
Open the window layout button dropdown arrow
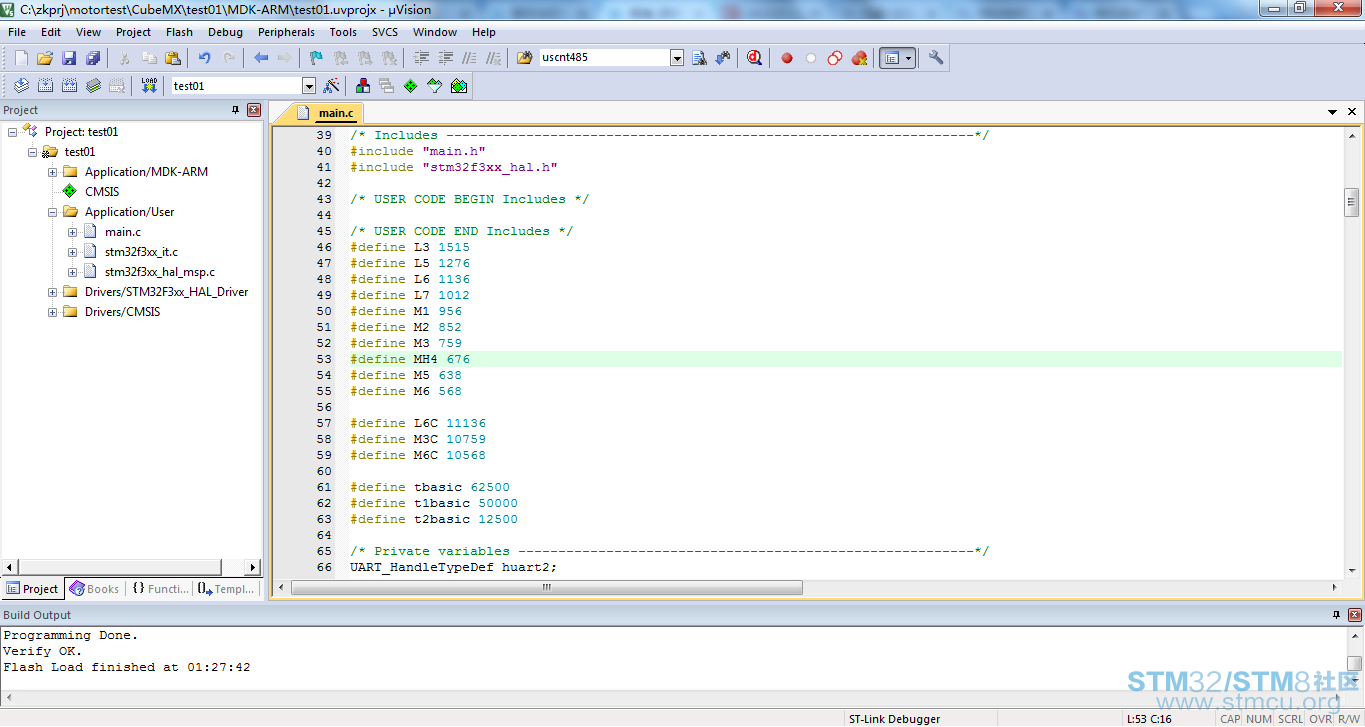click(x=908, y=58)
